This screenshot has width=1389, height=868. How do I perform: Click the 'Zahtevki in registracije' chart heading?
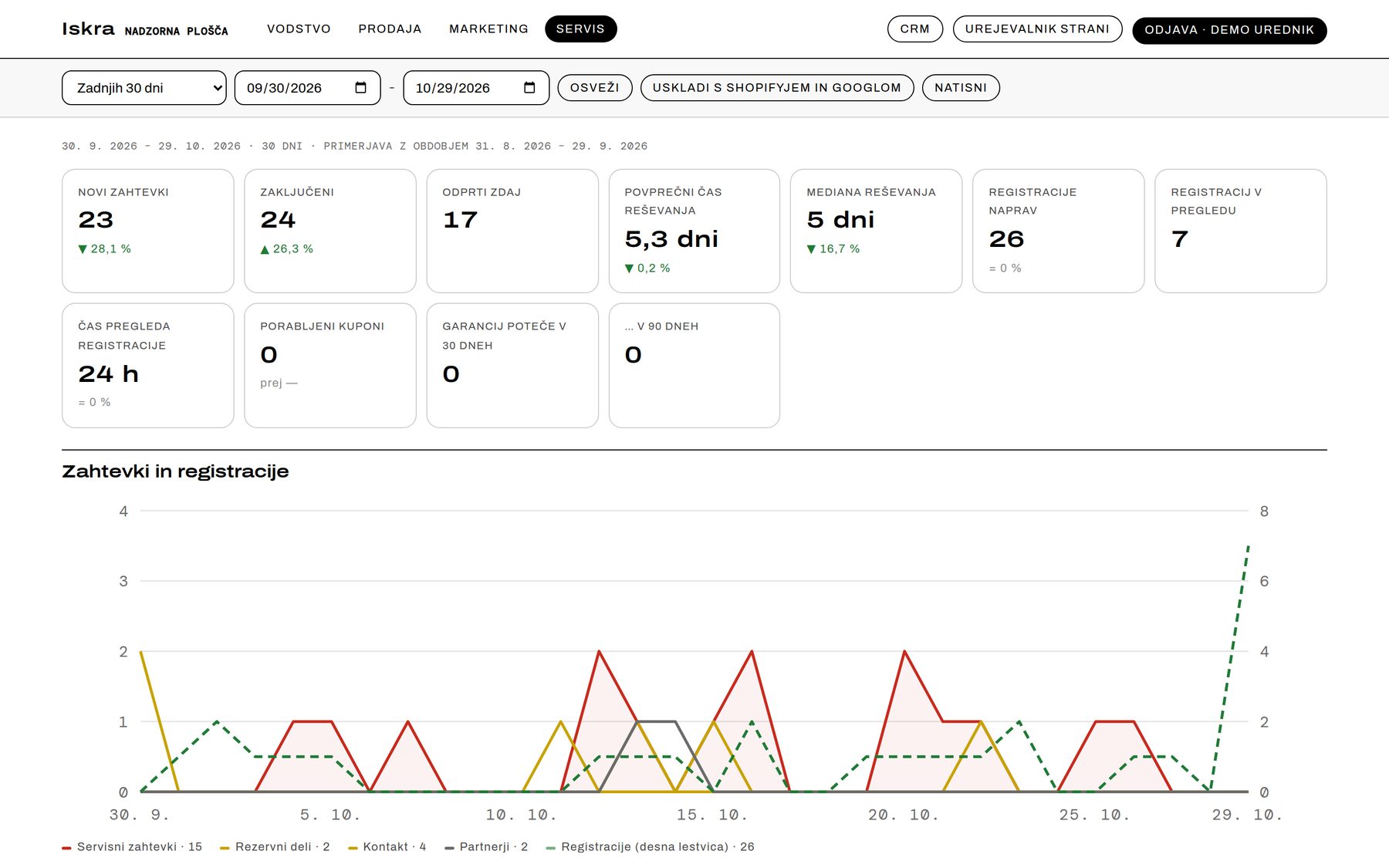click(x=175, y=471)
